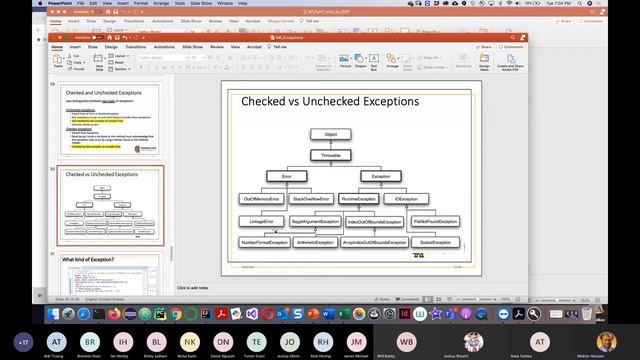This screenshot has width=640, height=360.
Task: Open Terminal from the Dock
Action: click(x=99, y=314)
